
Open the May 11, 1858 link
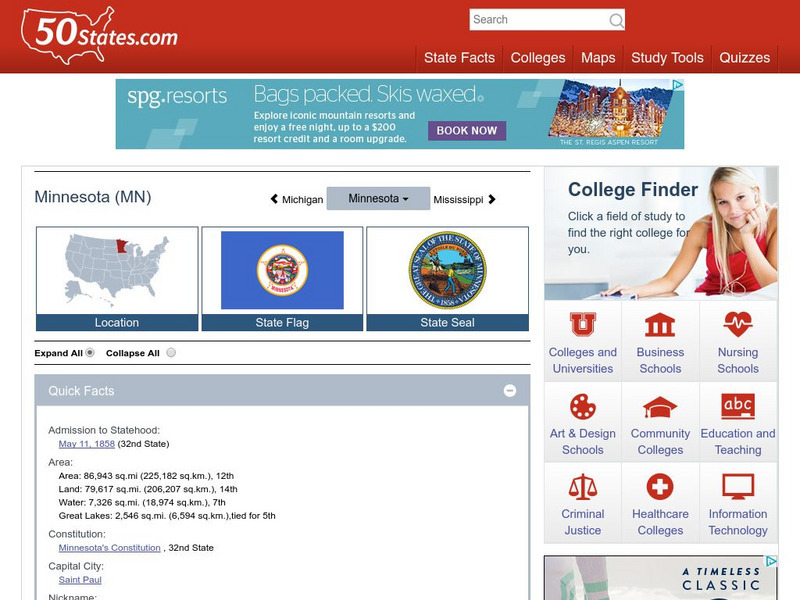pyautogui.click(x=87, y=444)
